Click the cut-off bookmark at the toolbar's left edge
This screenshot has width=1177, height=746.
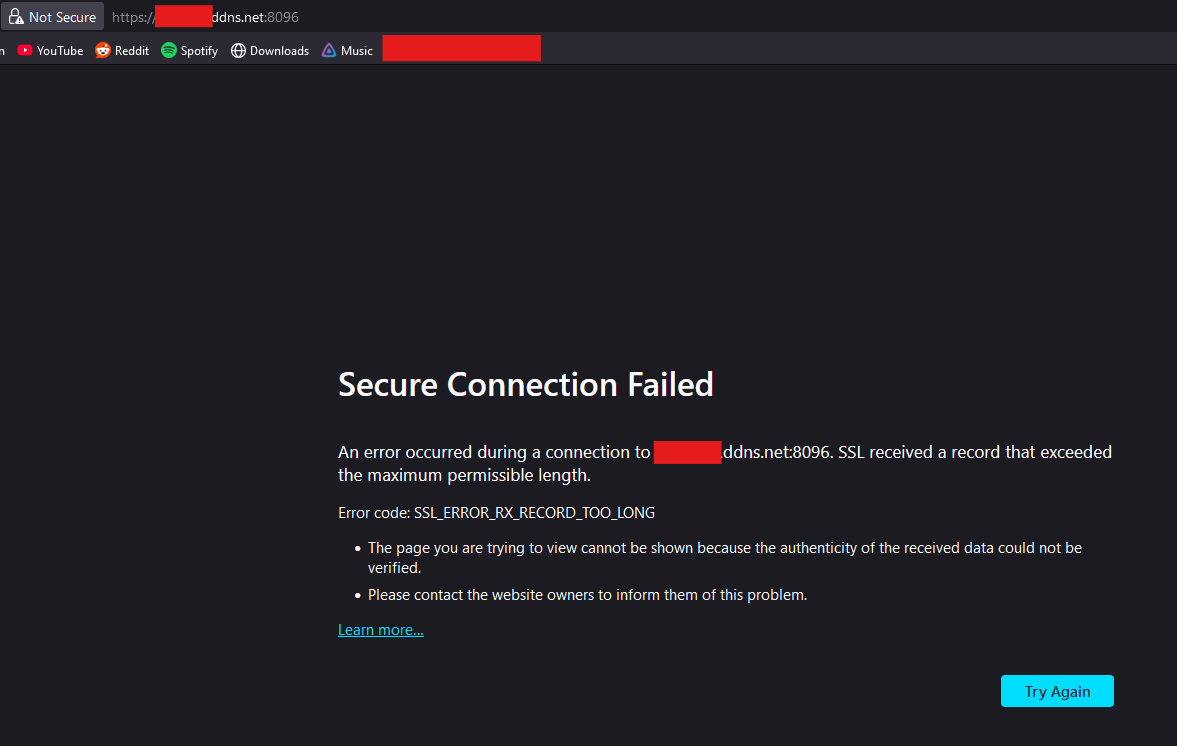click(x=2, y=50)
